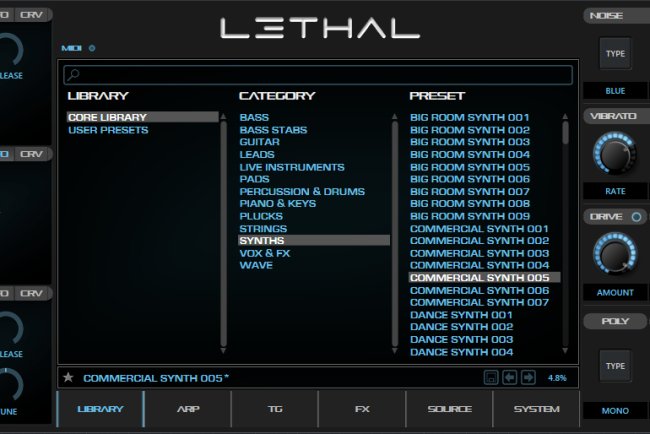Toggle the DRIVE on/off indicator
Image resolution: width=650 pixels, height=434 pixels.
(x=636, y=217)
